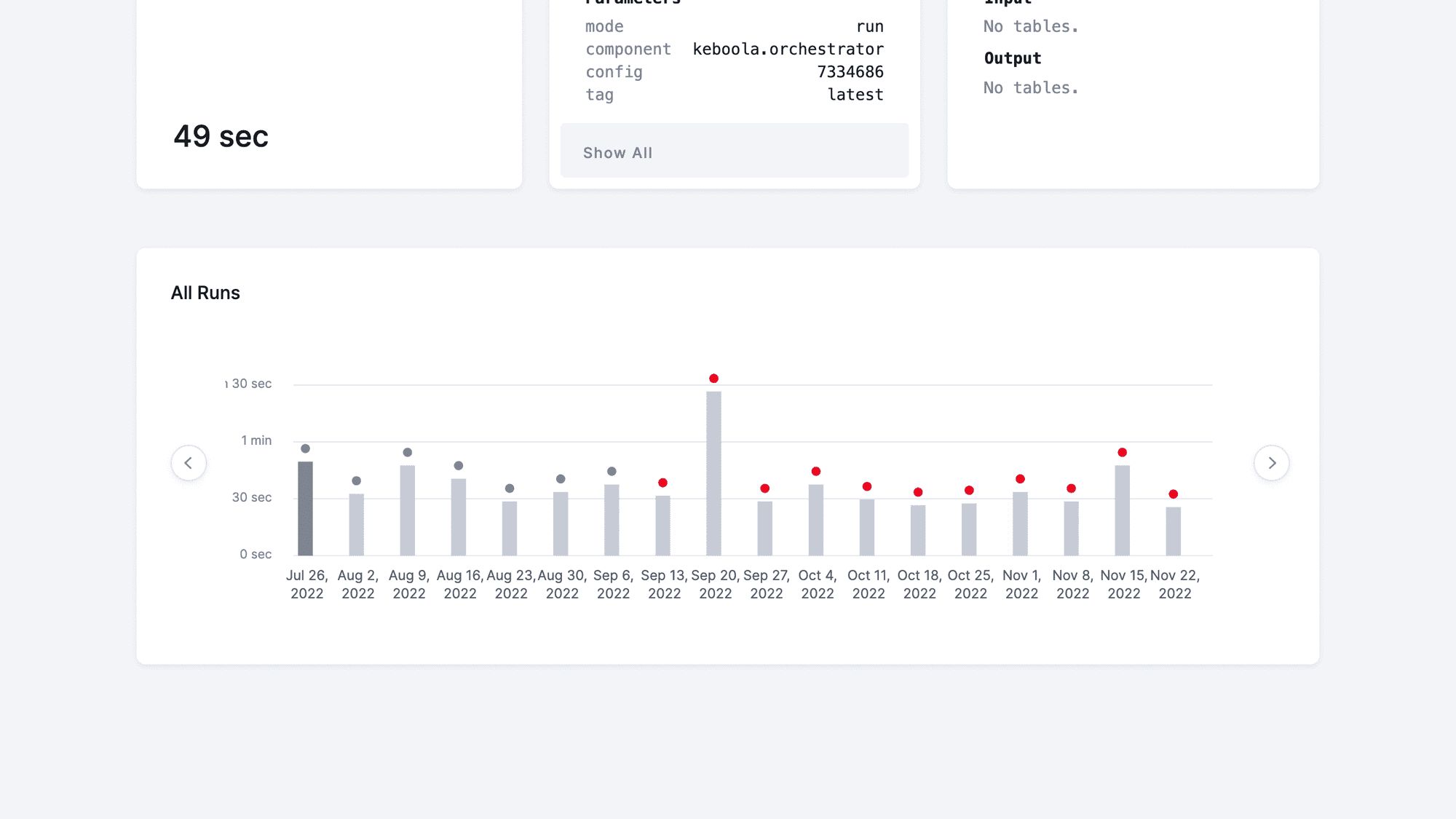The width and height of the screenshot is (1456, 819).
Task: Click the Output section header
Action: [x=1013, y=58]
